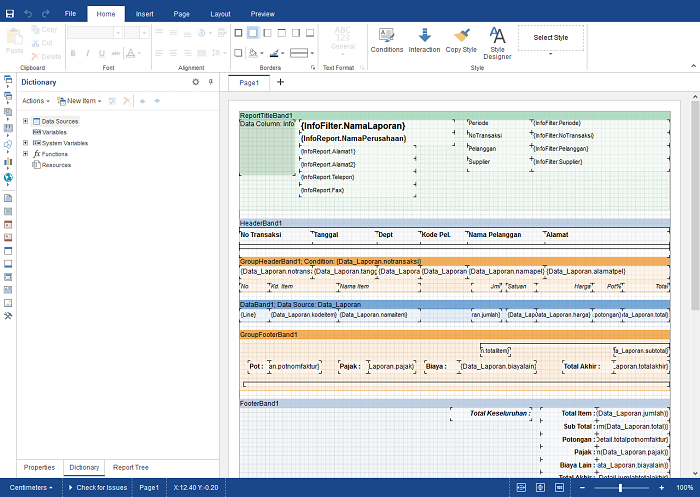Switch to the Report Tree tab
The width and height of the screenshot is (700, 497).
130,467
